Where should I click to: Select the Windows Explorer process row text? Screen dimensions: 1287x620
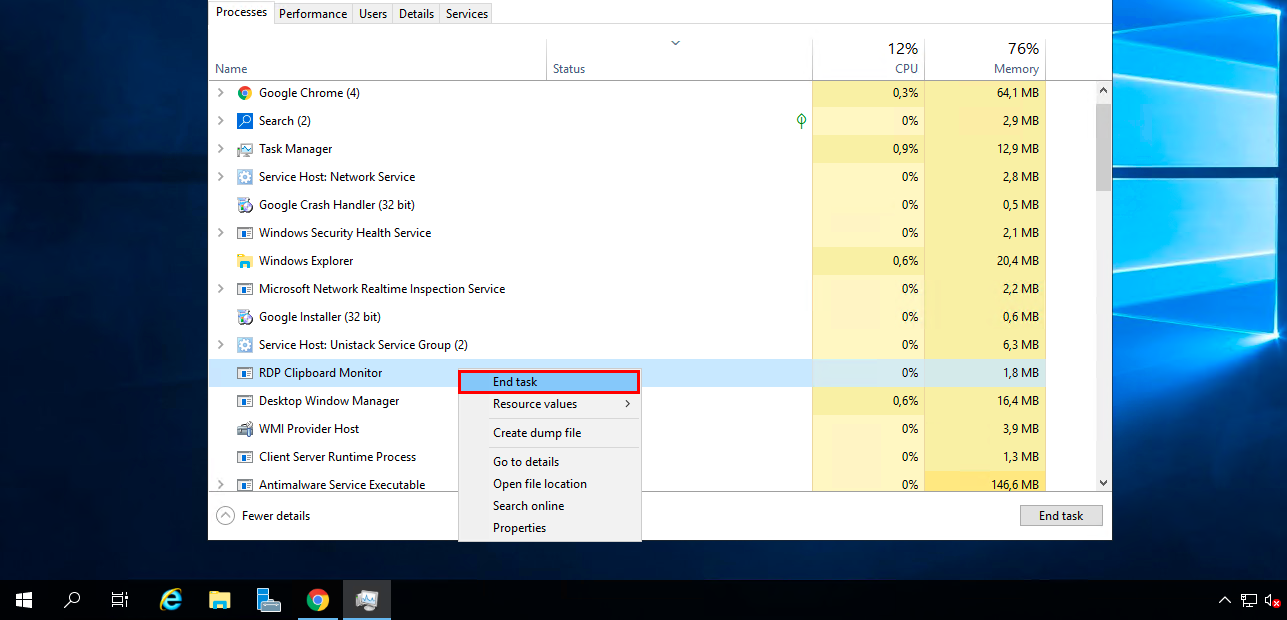306,261
